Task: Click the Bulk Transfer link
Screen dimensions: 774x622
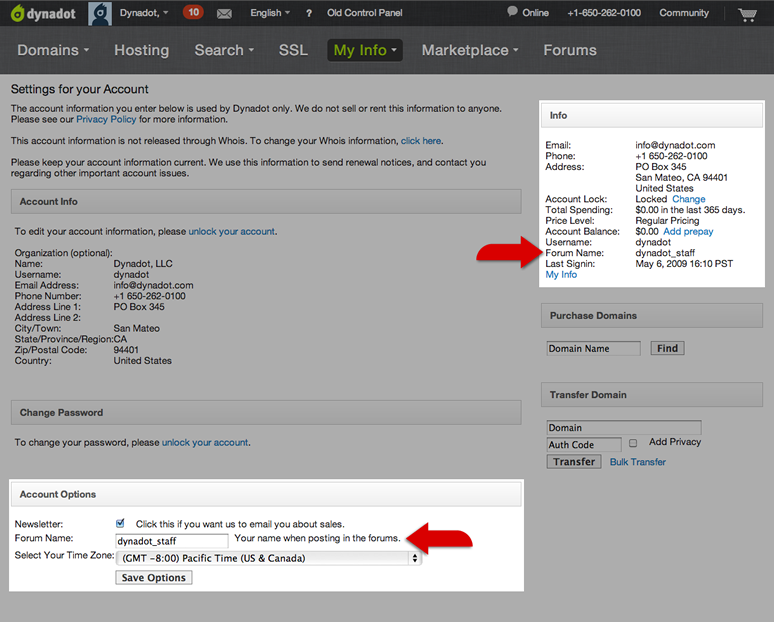Action: 637,462
